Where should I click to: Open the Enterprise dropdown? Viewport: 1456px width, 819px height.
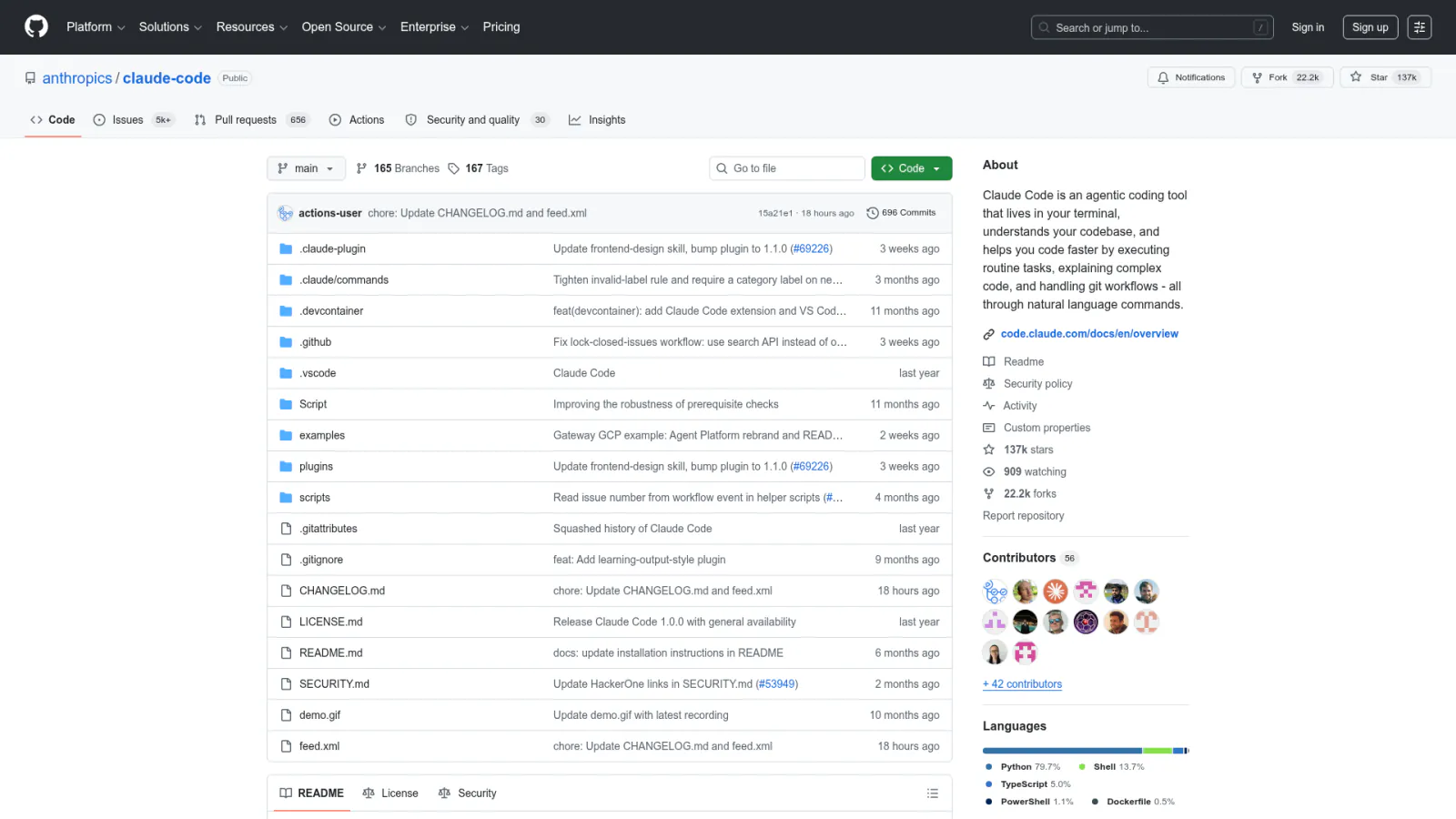pyautogui.click(x=435, y=27)
